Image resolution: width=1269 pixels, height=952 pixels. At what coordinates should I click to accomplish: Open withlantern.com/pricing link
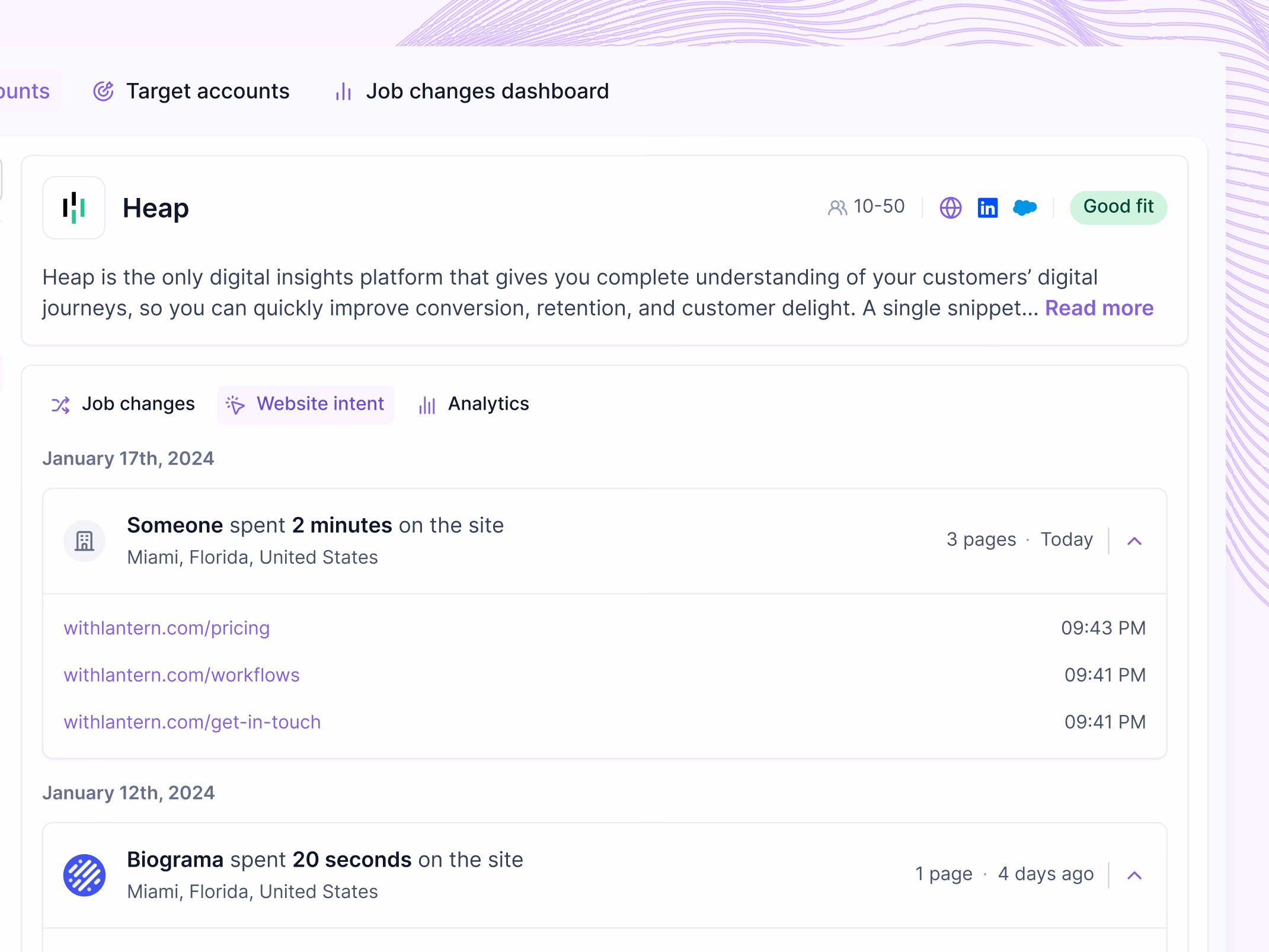[167, 628]
